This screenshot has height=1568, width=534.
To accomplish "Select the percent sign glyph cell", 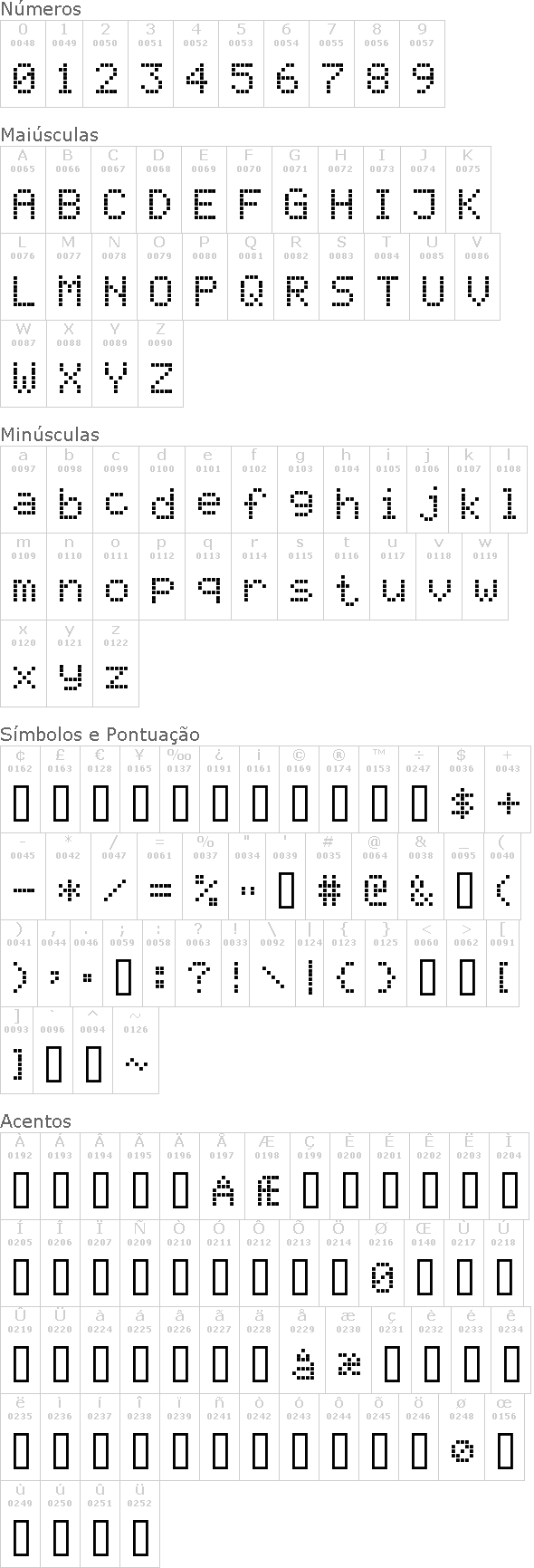I will [x=205, y=877].
